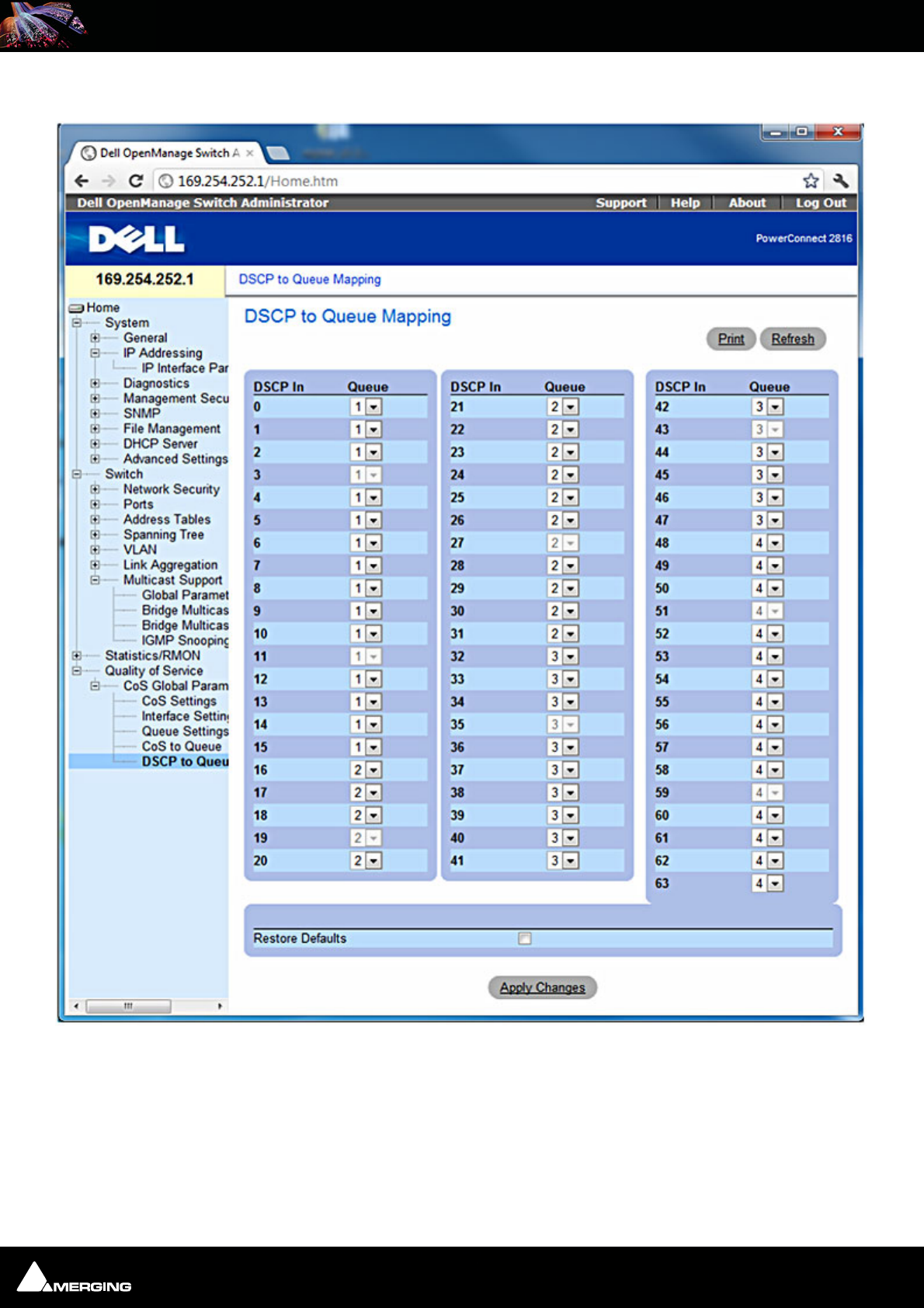This screenshot has width=924, height=1308.
Task: Open Queue dropdown for DSCP 21
Action: tap(563, 407)
